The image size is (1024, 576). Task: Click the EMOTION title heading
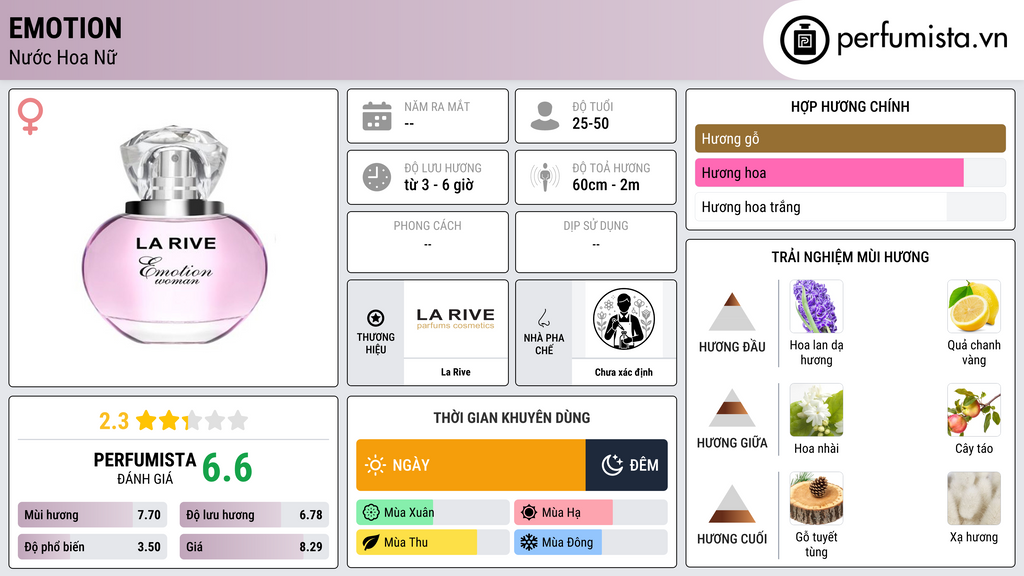click(x=65, y=28)
